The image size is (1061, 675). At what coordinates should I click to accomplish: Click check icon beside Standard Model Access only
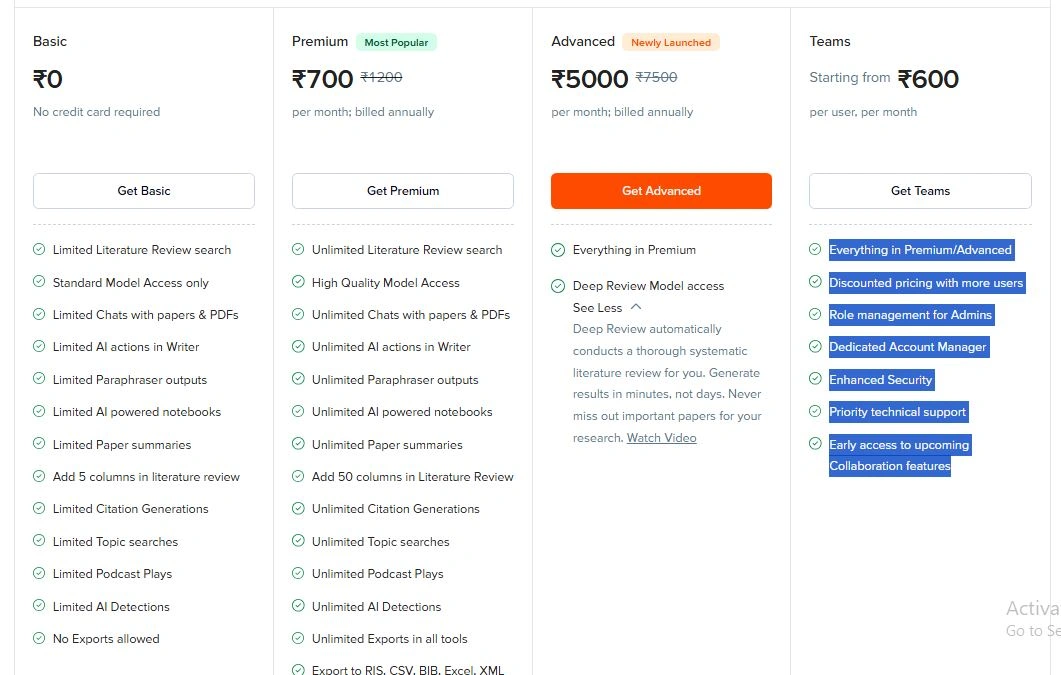[x=39, y=282]
